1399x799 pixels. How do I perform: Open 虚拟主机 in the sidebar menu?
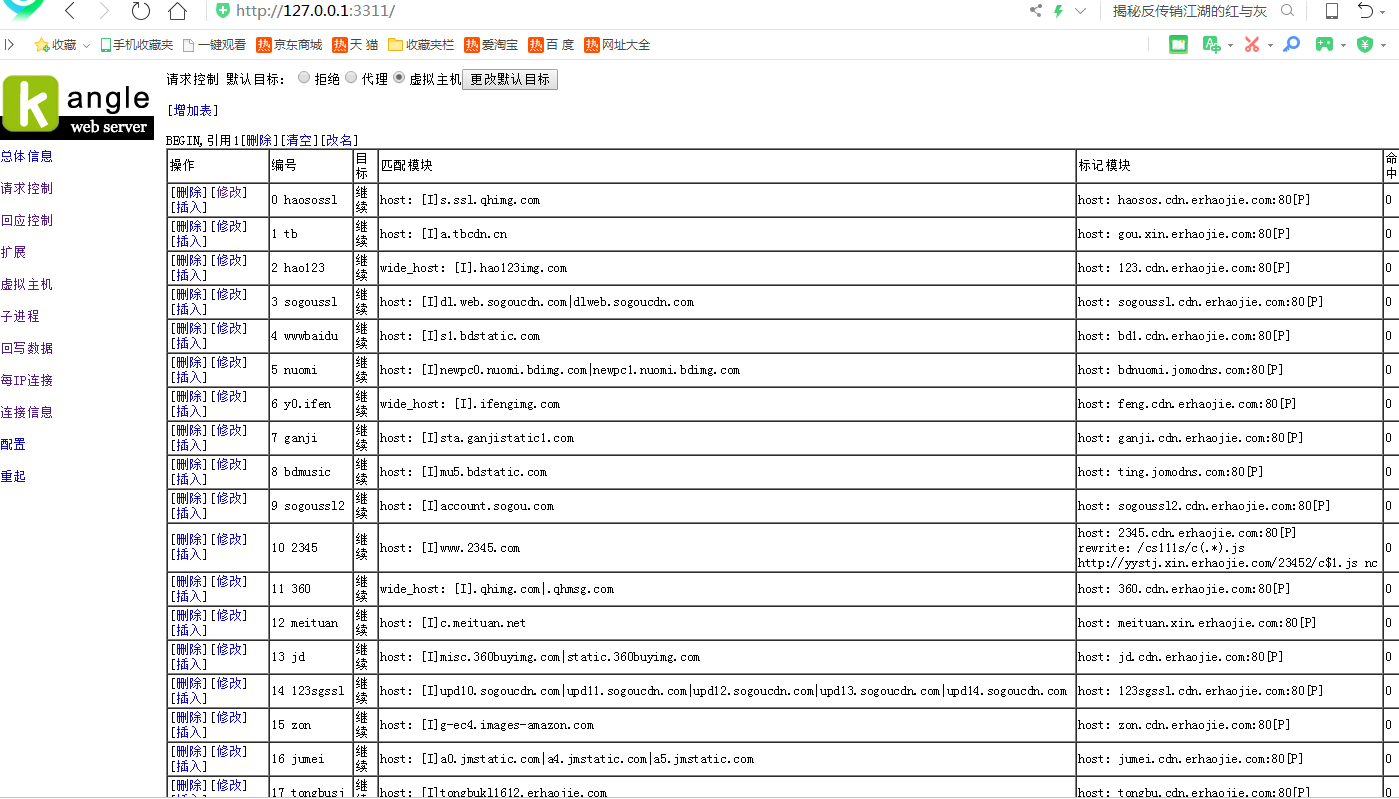[x=27, y=284]
